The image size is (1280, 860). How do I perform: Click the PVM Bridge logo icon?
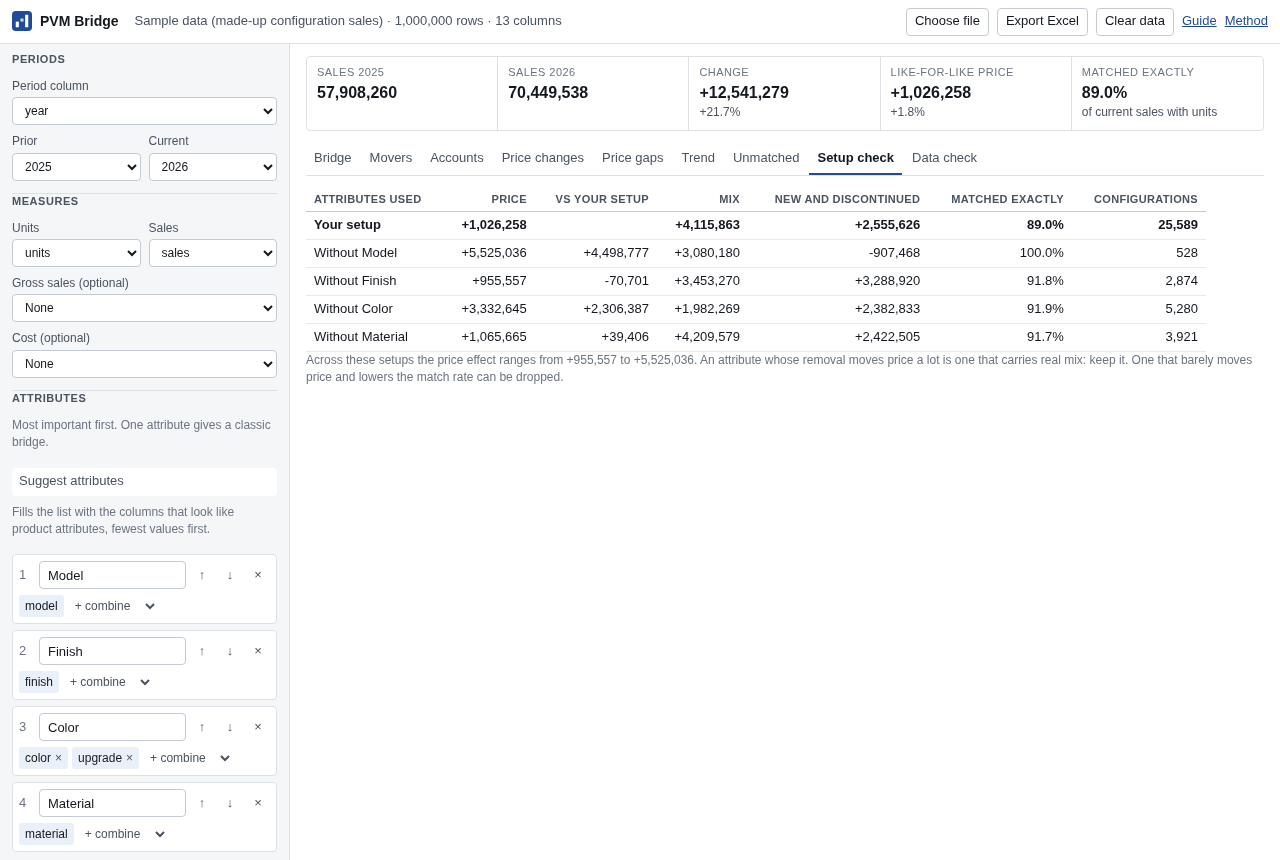tap(22, 21)
